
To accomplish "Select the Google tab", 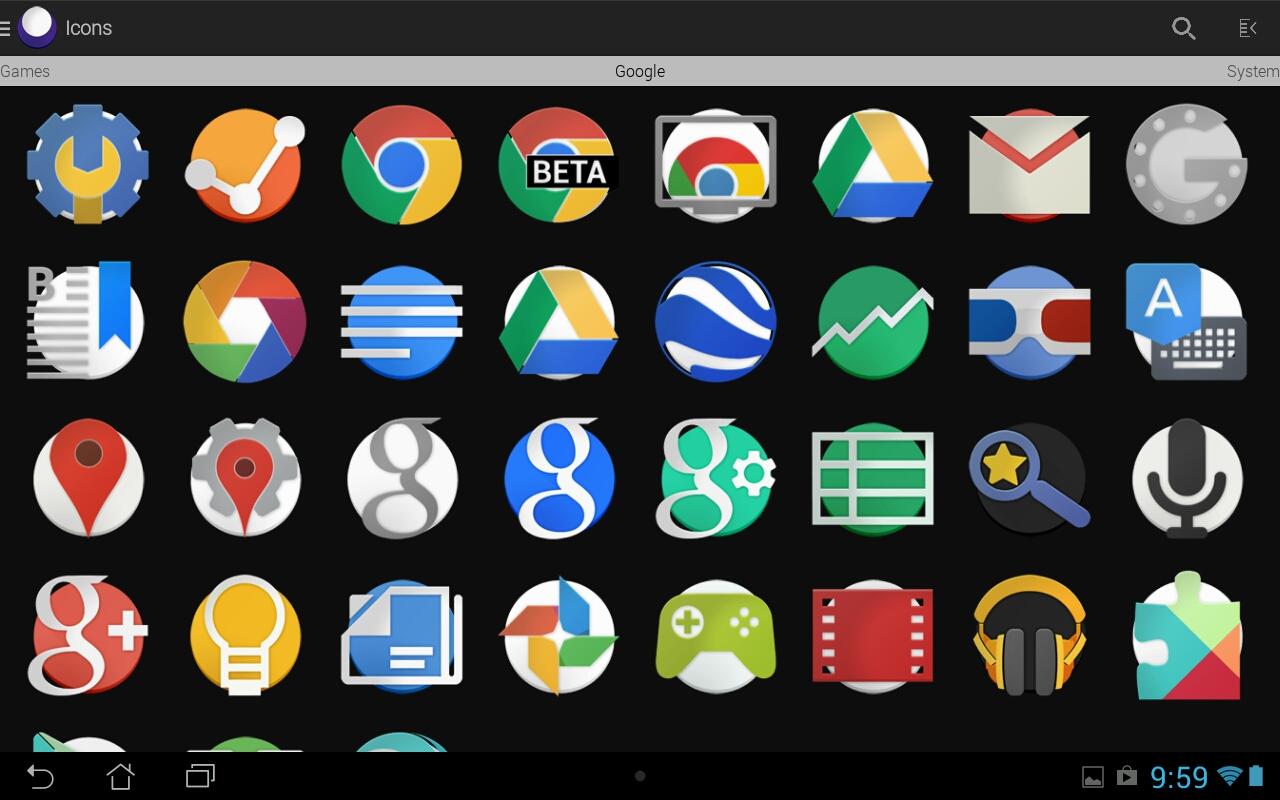I will pyautogui.click(x=640, y=71).
